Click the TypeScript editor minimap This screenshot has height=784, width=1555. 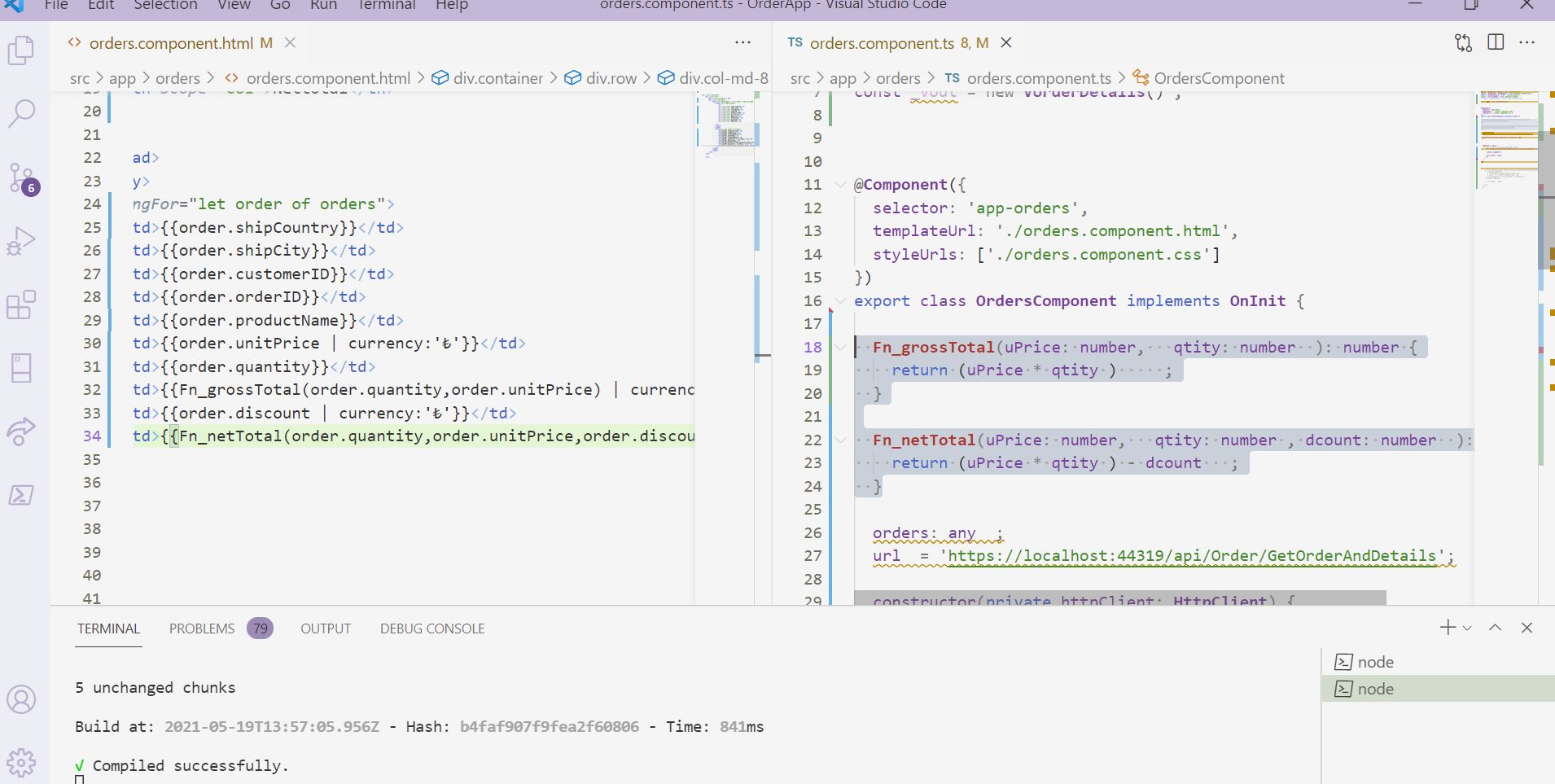1507,138
